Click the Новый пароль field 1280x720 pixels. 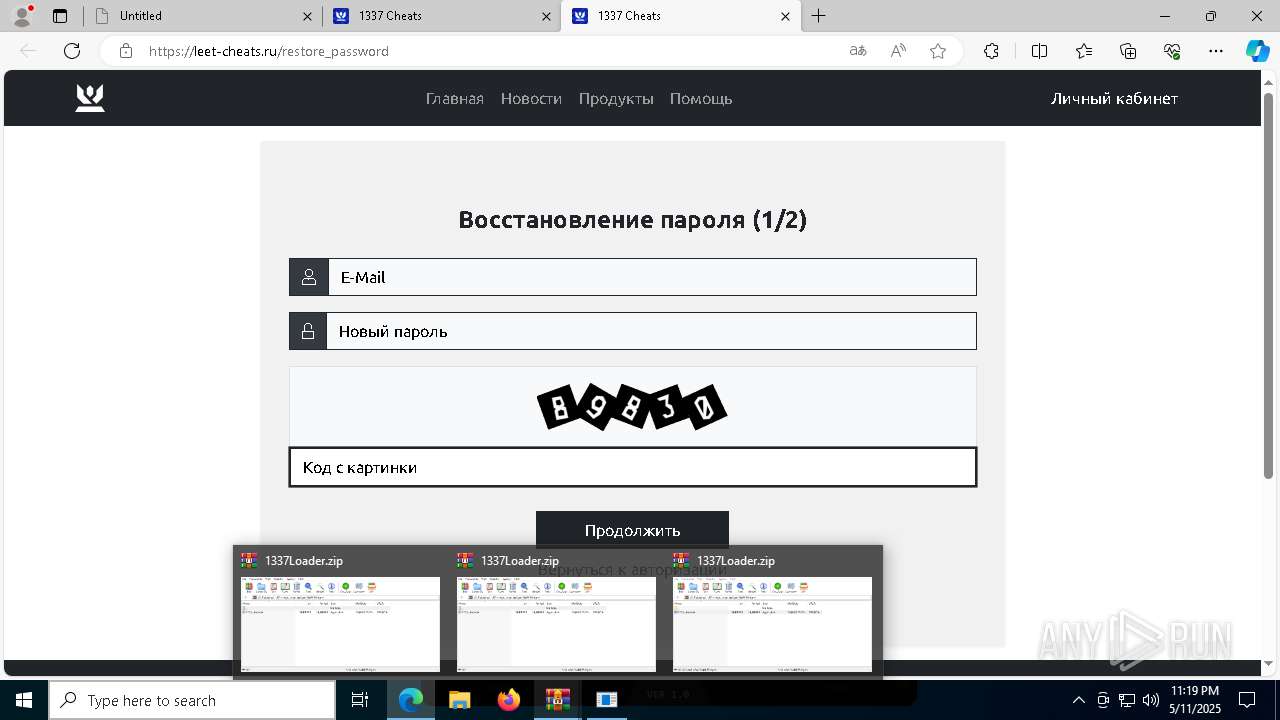click(651, 331)
